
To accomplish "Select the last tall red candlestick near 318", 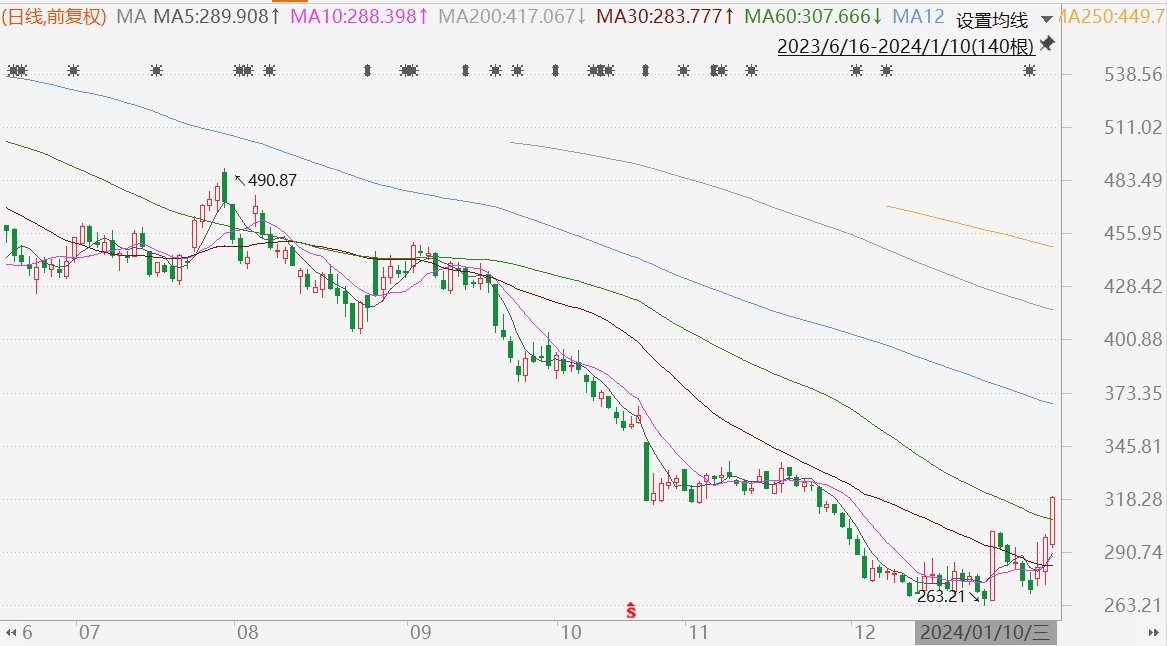I will pyautogui.click(x=1052, y=521).
